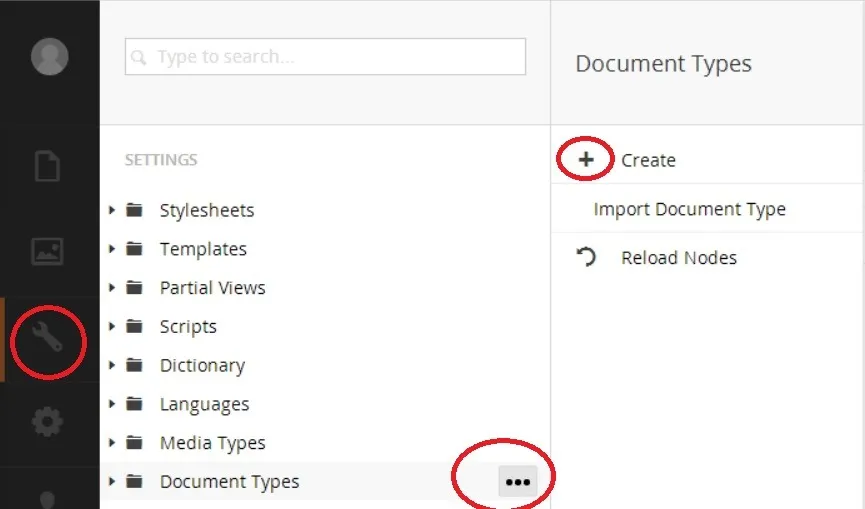This screenshot has height=509, width=865.
Task: Select Reload Nodes from the menu
Action: [678, 258]
